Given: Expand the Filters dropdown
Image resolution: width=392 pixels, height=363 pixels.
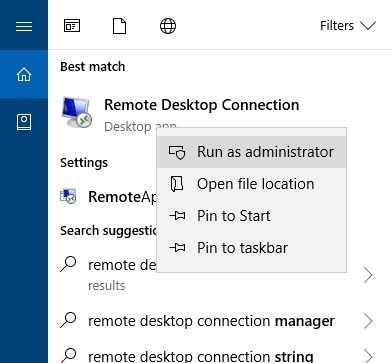Looking at the screenshot, I should tap(348, 26).
